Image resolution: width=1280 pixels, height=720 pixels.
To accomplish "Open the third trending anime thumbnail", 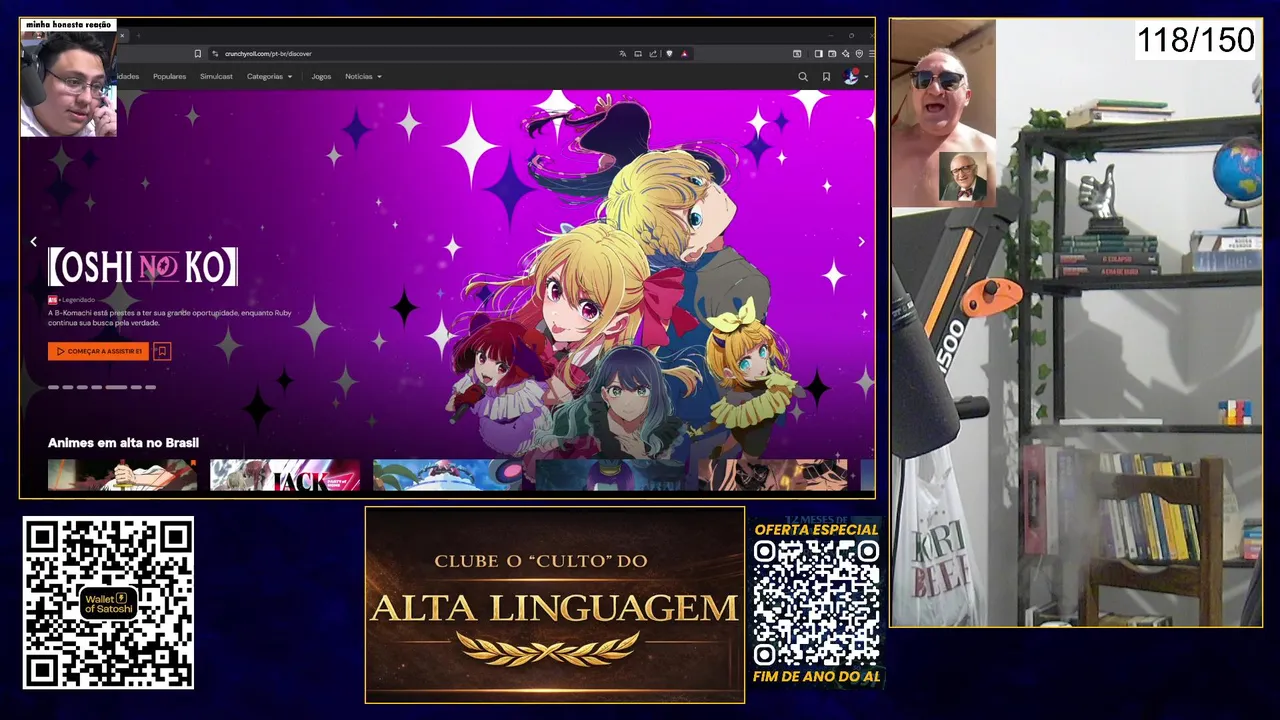I will tap(447, 475).
